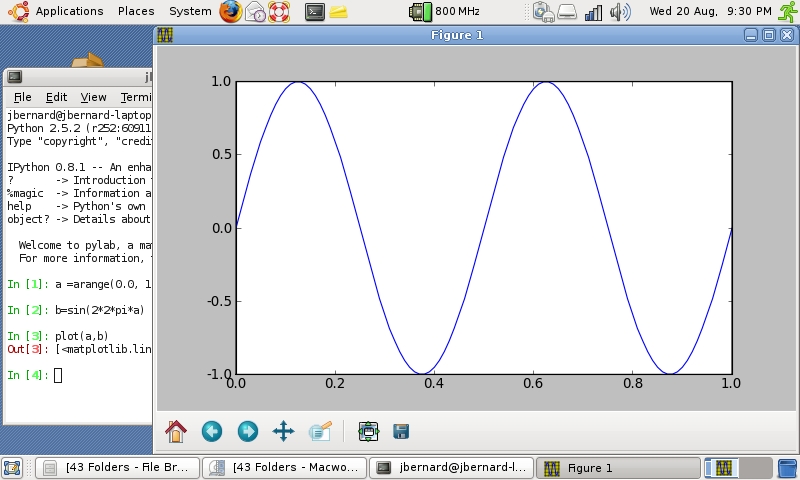The image size is (800, 480).
Task: Go forward to next plot view
Action: click(247, 431)
